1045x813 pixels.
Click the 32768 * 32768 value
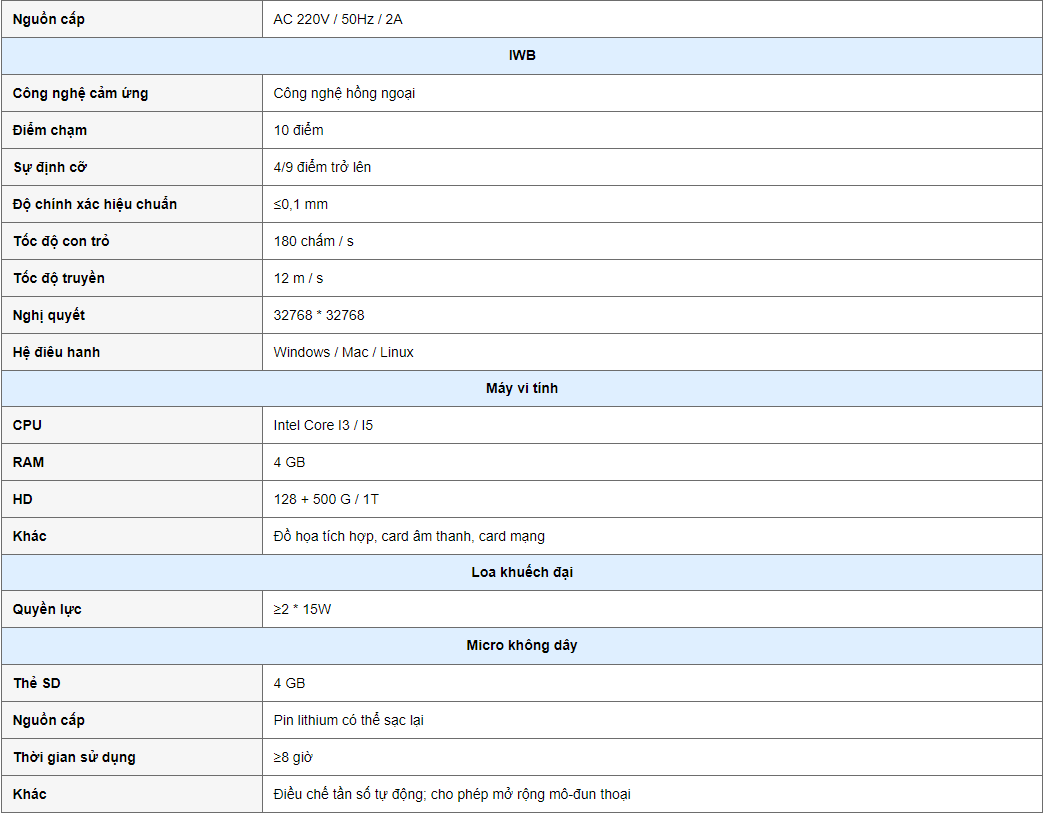tap(319, 315)
